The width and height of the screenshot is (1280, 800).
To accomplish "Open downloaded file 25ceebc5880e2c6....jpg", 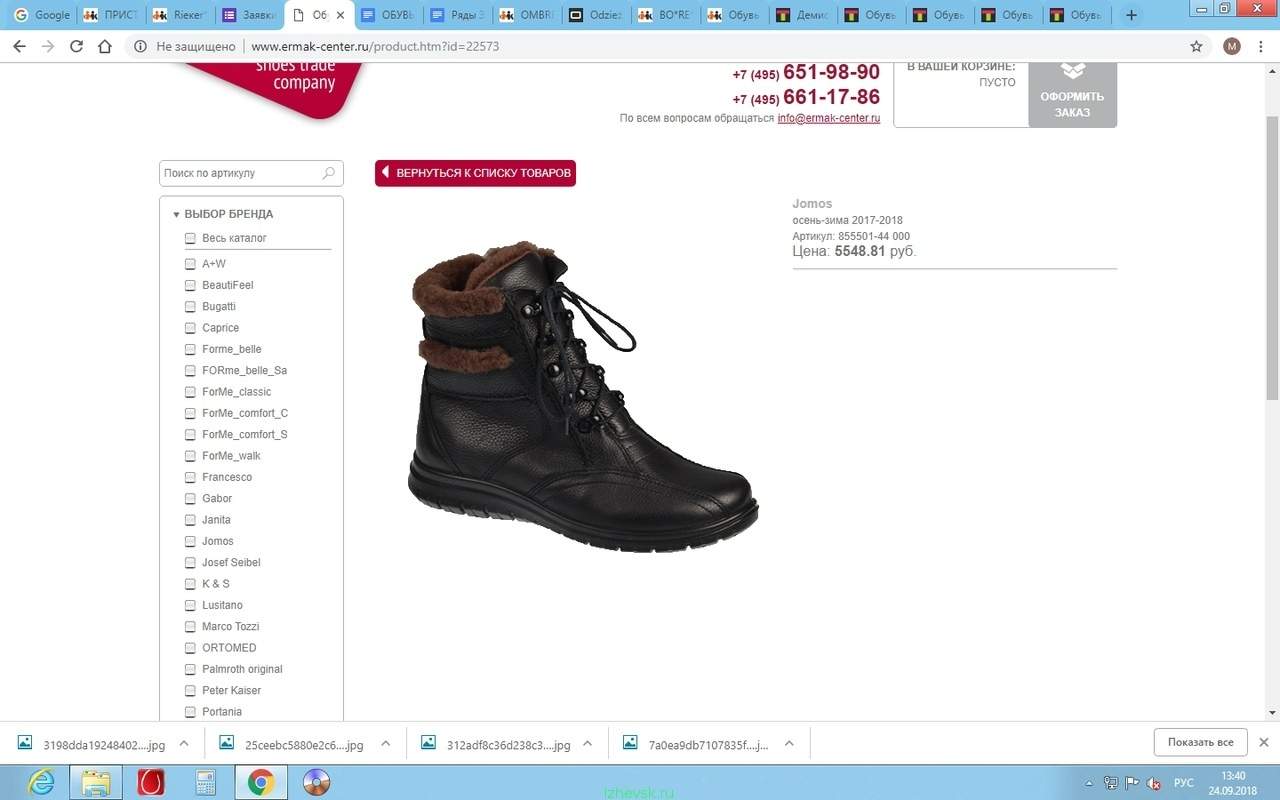I will (291, 744).
